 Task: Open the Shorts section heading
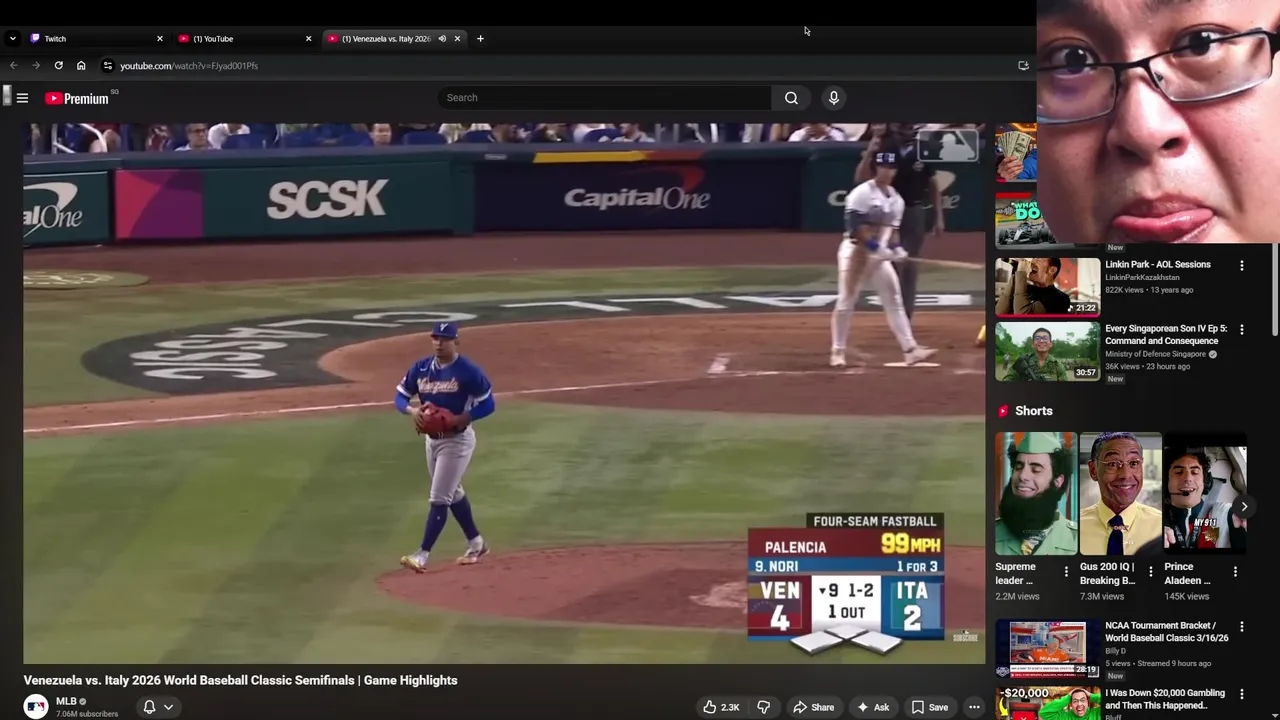pos(1034,411)
